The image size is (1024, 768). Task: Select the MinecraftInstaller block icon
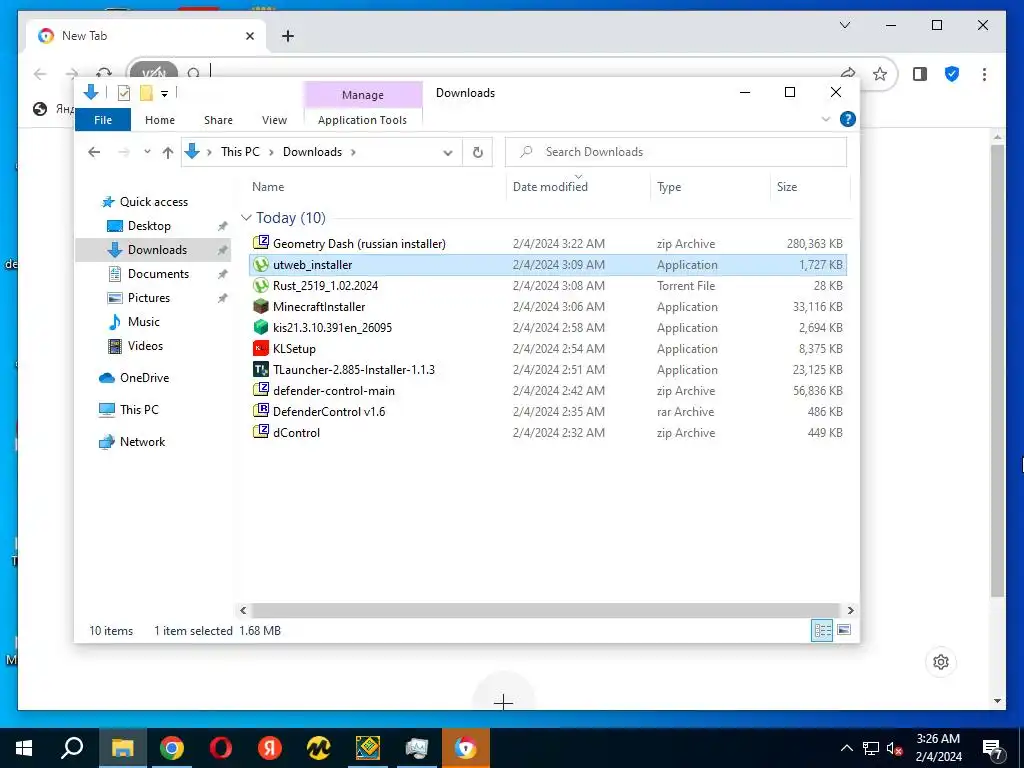pyautogui.click(x=261, y=306)
